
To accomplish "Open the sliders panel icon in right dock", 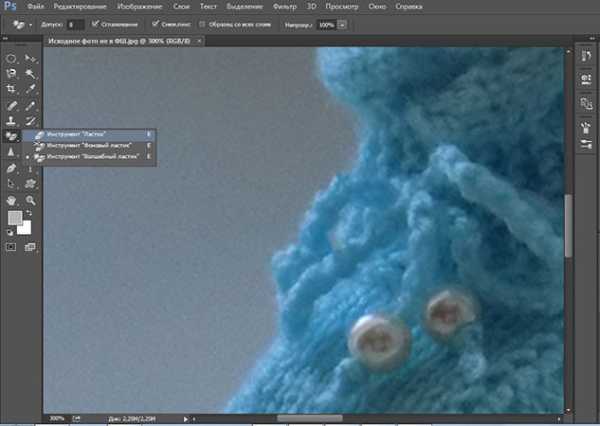I will tap(586, 144).
